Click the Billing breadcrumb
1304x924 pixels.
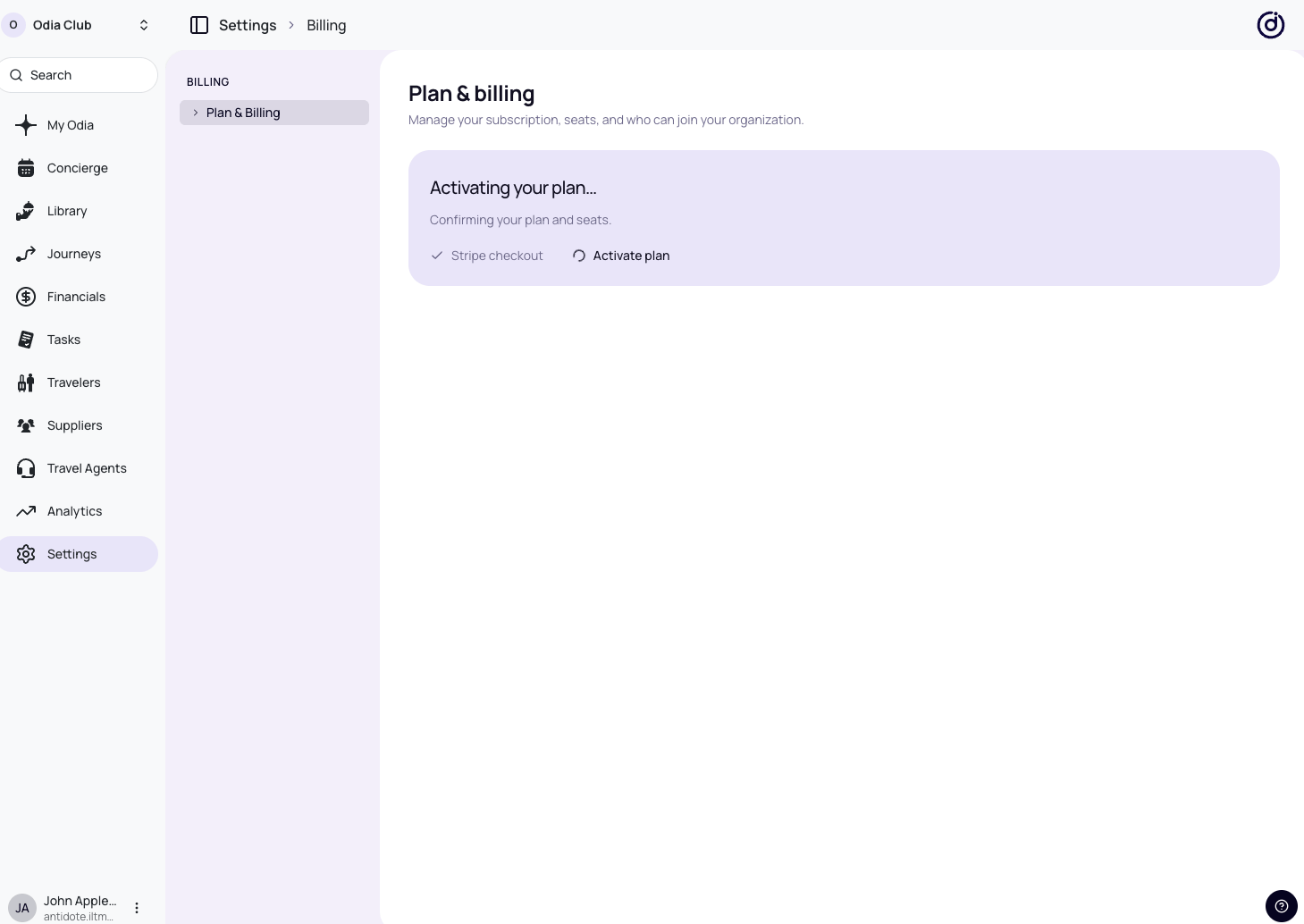[326, 25]
